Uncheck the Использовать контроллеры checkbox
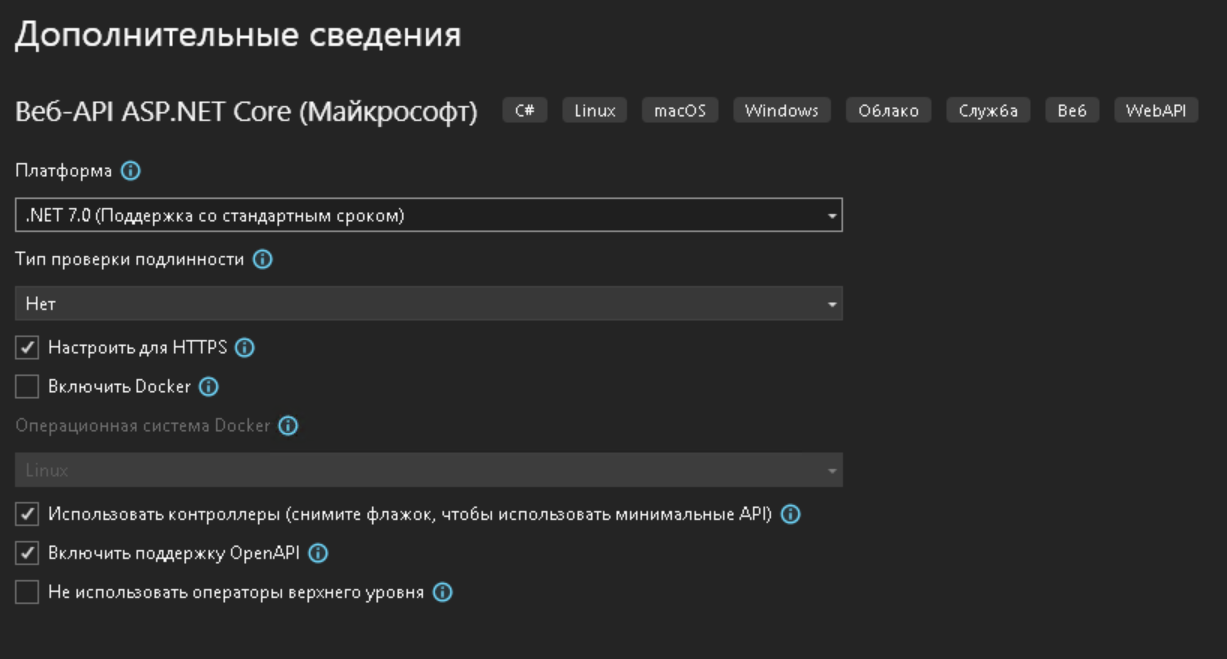The image size is (1227, 659). (x=27, y=515)
